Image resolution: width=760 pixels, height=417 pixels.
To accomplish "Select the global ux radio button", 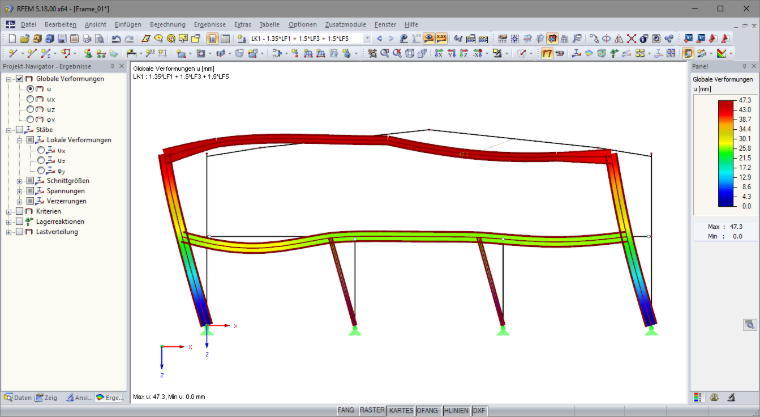I will tap(30, 99).
